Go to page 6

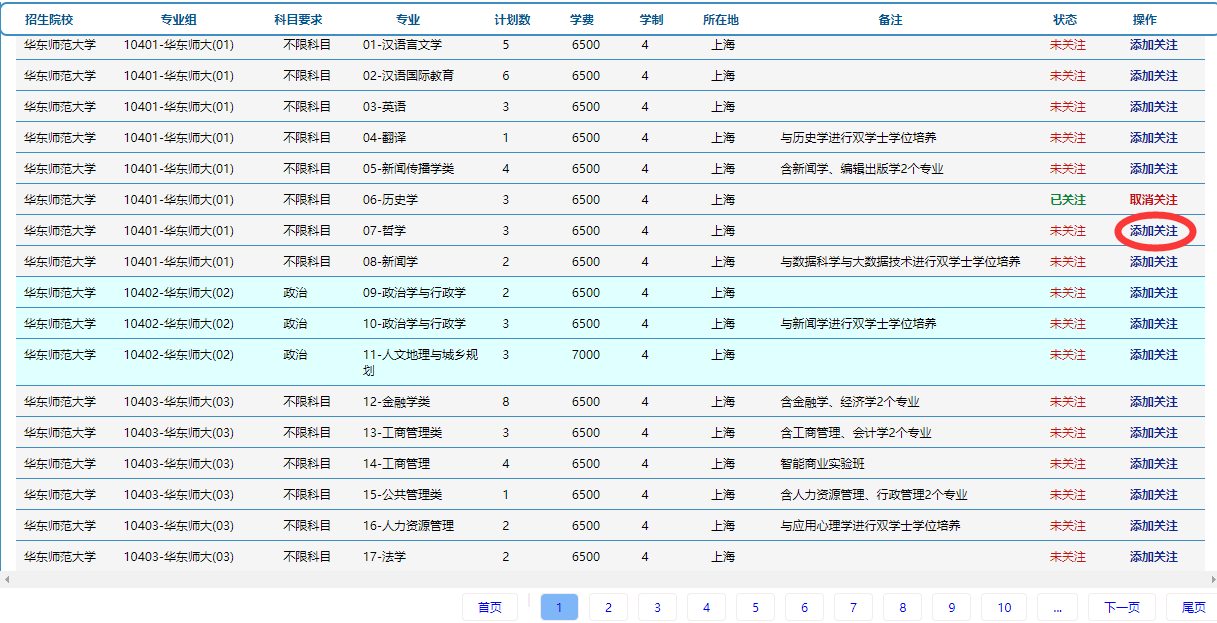tap(804, 607)
